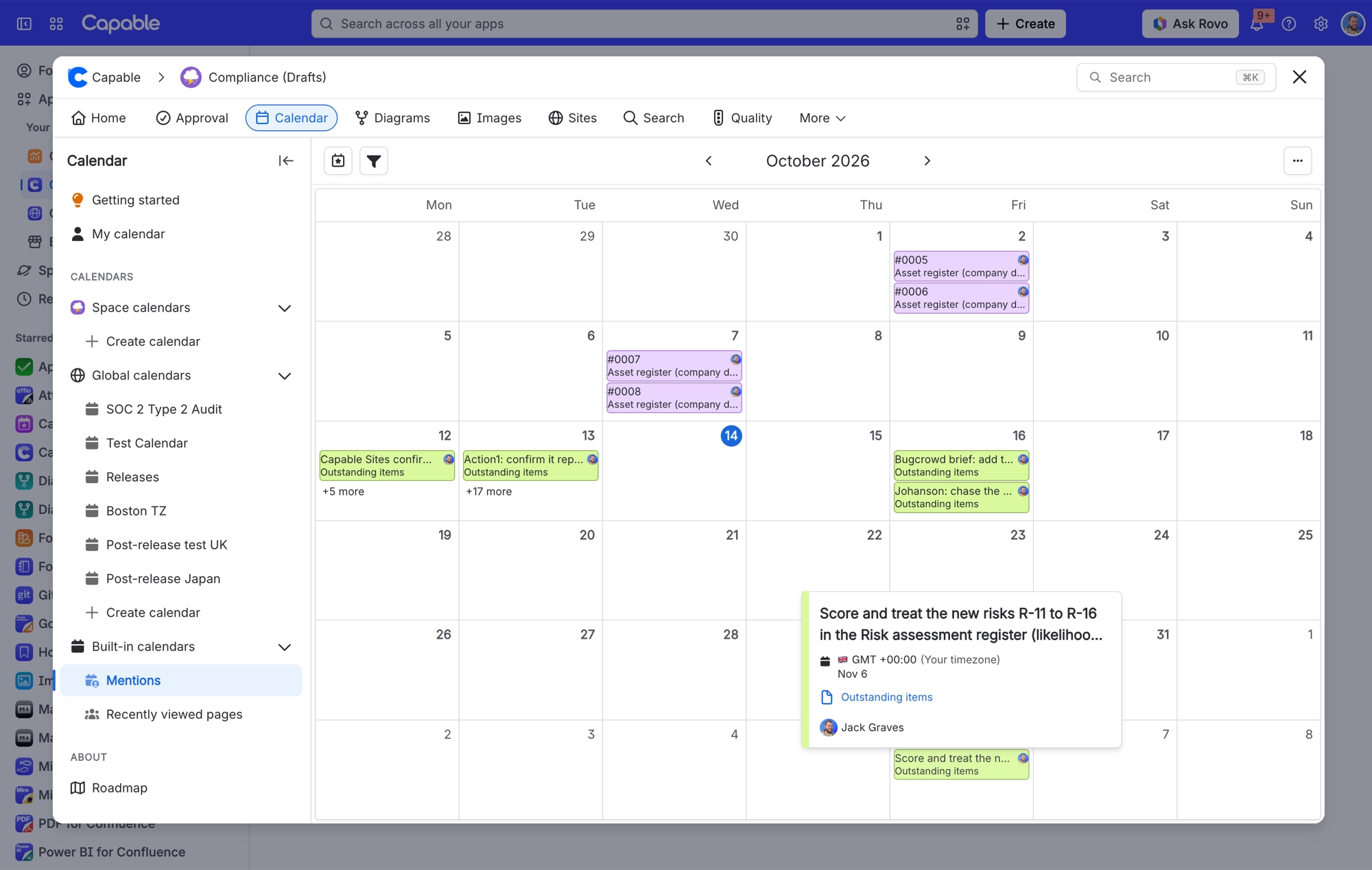The width and height of the screenshot is (1372, 870).
Task: Open Post-release test UK calendar
Action: 181,544
